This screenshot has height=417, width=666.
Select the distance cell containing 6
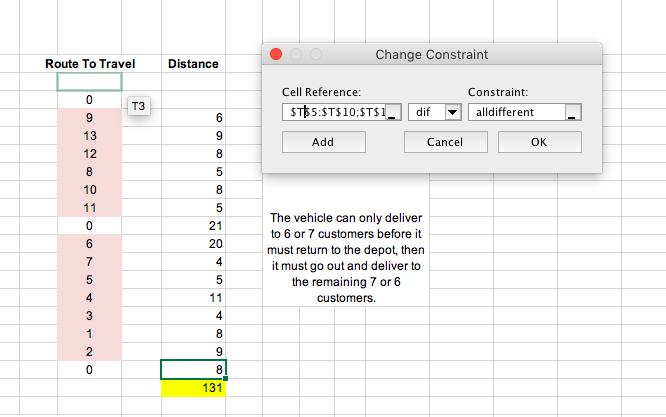(193, 118)
